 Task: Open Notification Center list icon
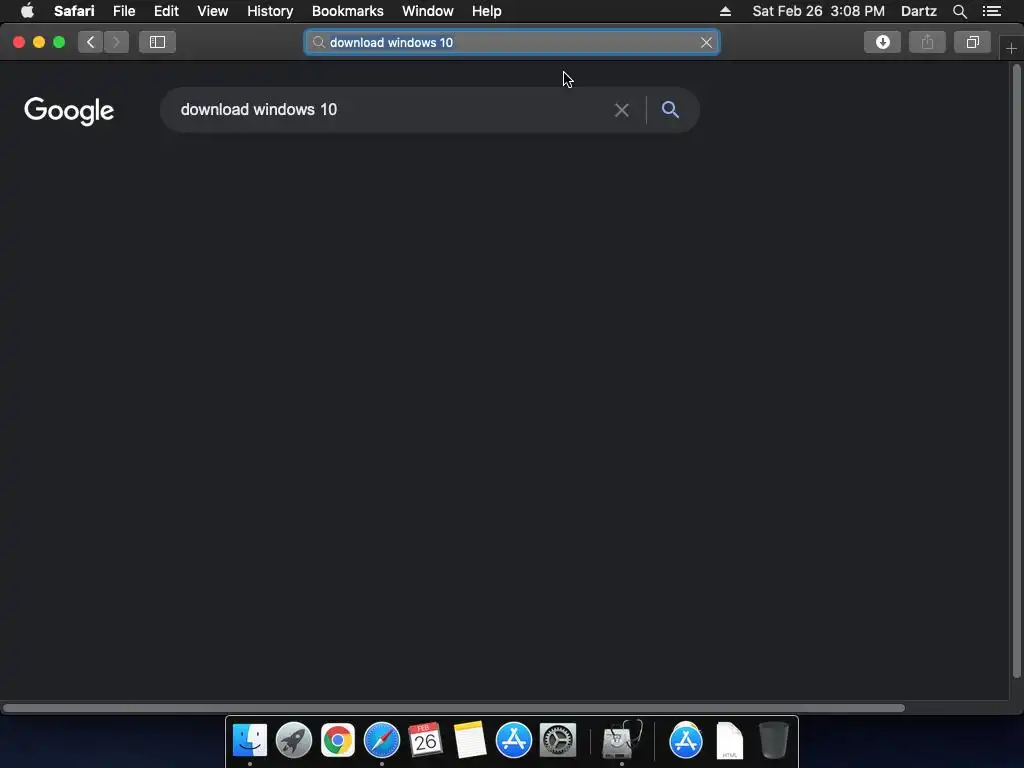coord(991,11)
